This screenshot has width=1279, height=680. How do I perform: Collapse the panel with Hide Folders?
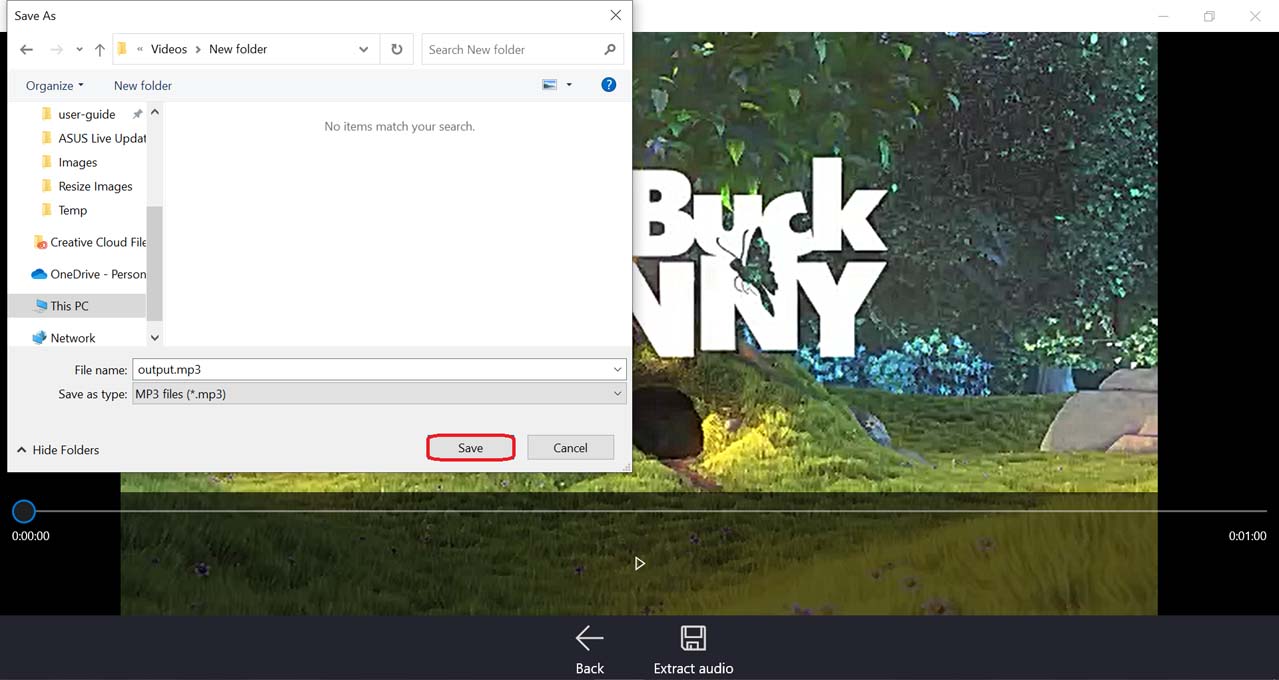pos(58,450)
